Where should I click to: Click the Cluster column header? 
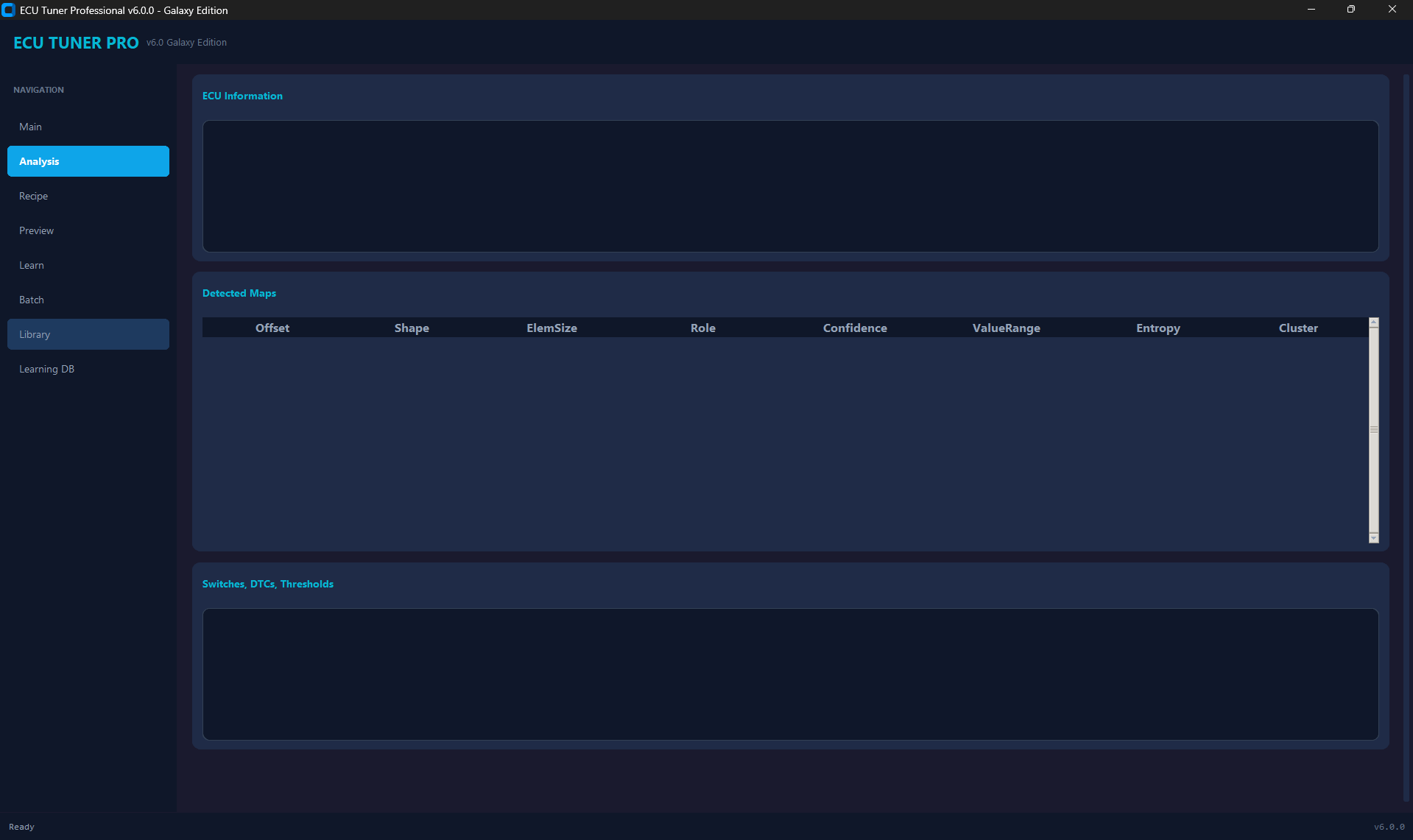click(1297, 328)
